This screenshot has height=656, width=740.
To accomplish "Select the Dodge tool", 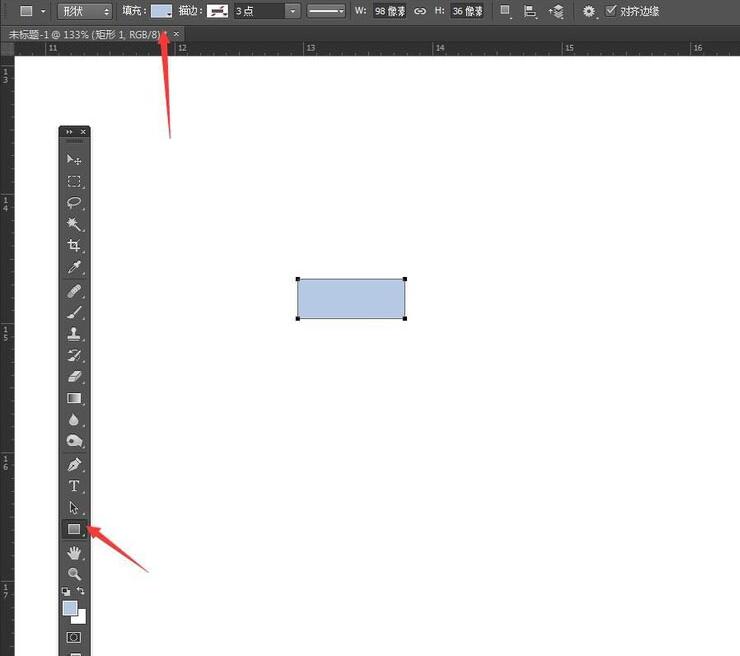I will (x=74, y=441).
